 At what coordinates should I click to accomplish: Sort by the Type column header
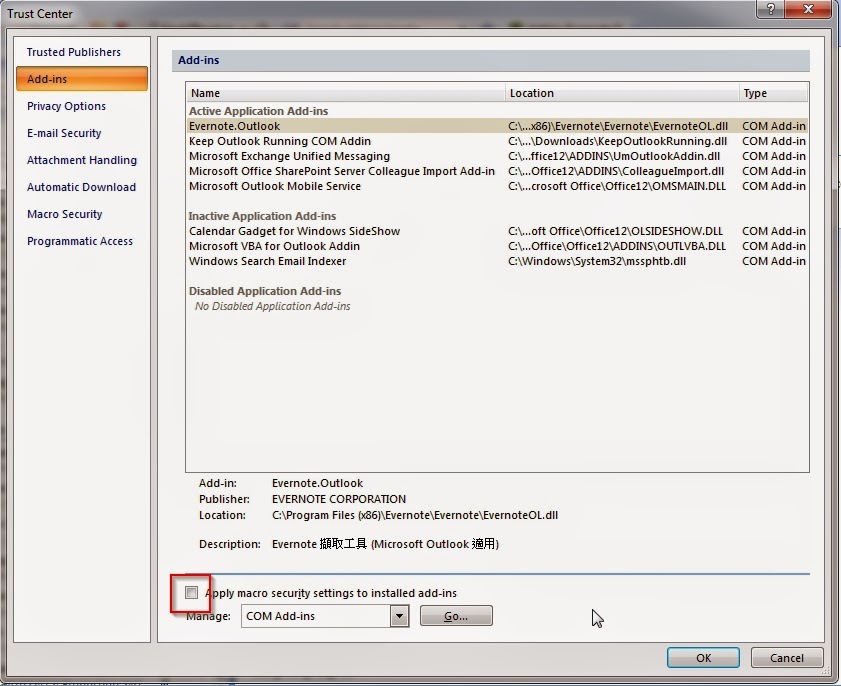pyautogui.click(x=773, y=93)
